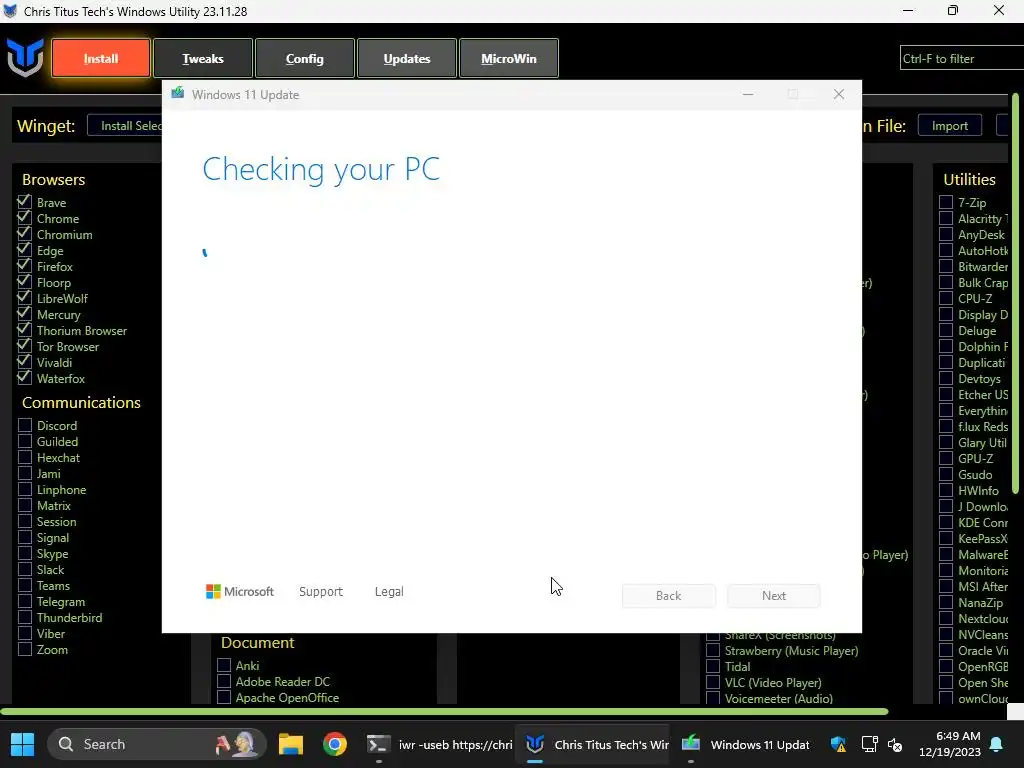Uncheck the Vivaldi checkbox
Screen dimensions: 1024x768
25,362
